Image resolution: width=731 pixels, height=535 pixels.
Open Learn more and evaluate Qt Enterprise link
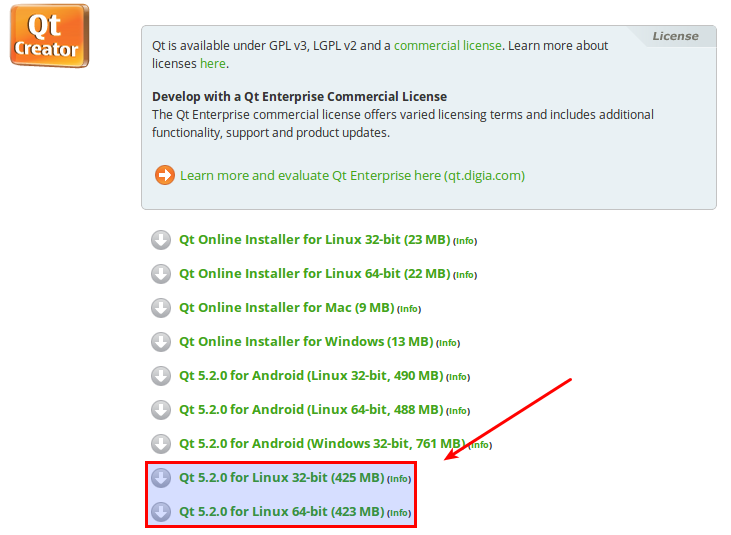coord(352,176)
